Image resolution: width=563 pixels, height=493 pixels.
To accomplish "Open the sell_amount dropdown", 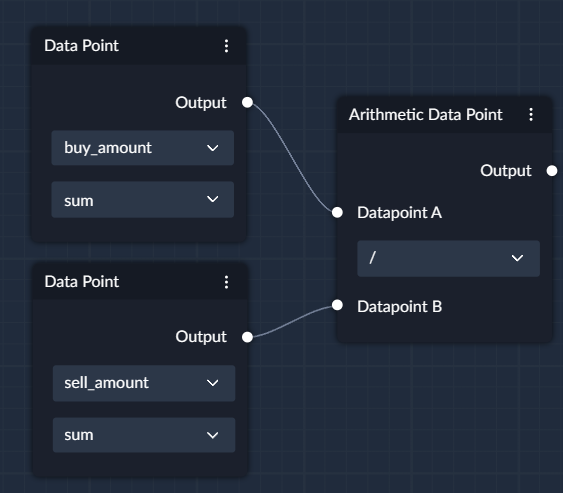I will coord(144,383).
